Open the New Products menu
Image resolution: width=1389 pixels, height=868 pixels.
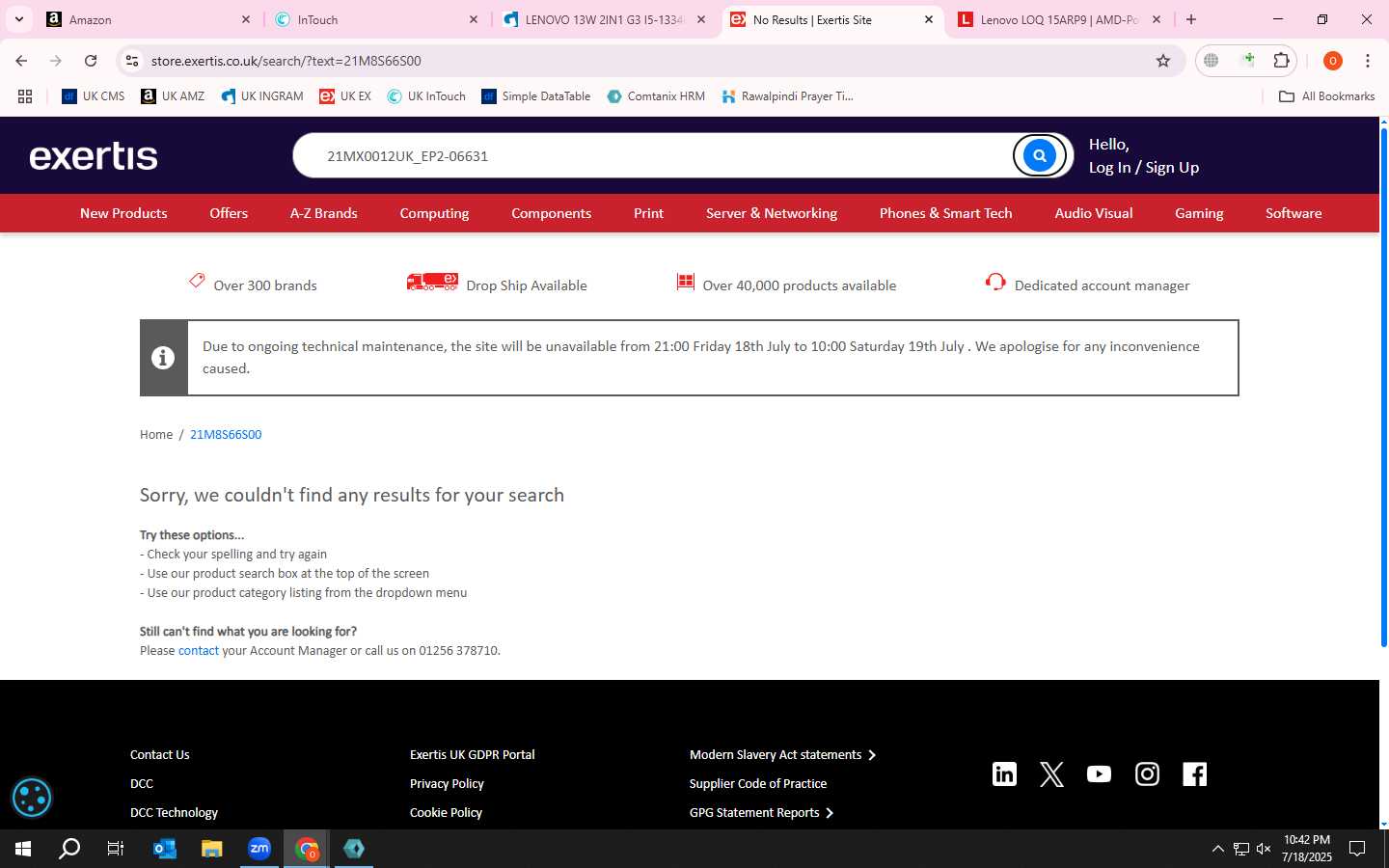[x=123, y=213]
